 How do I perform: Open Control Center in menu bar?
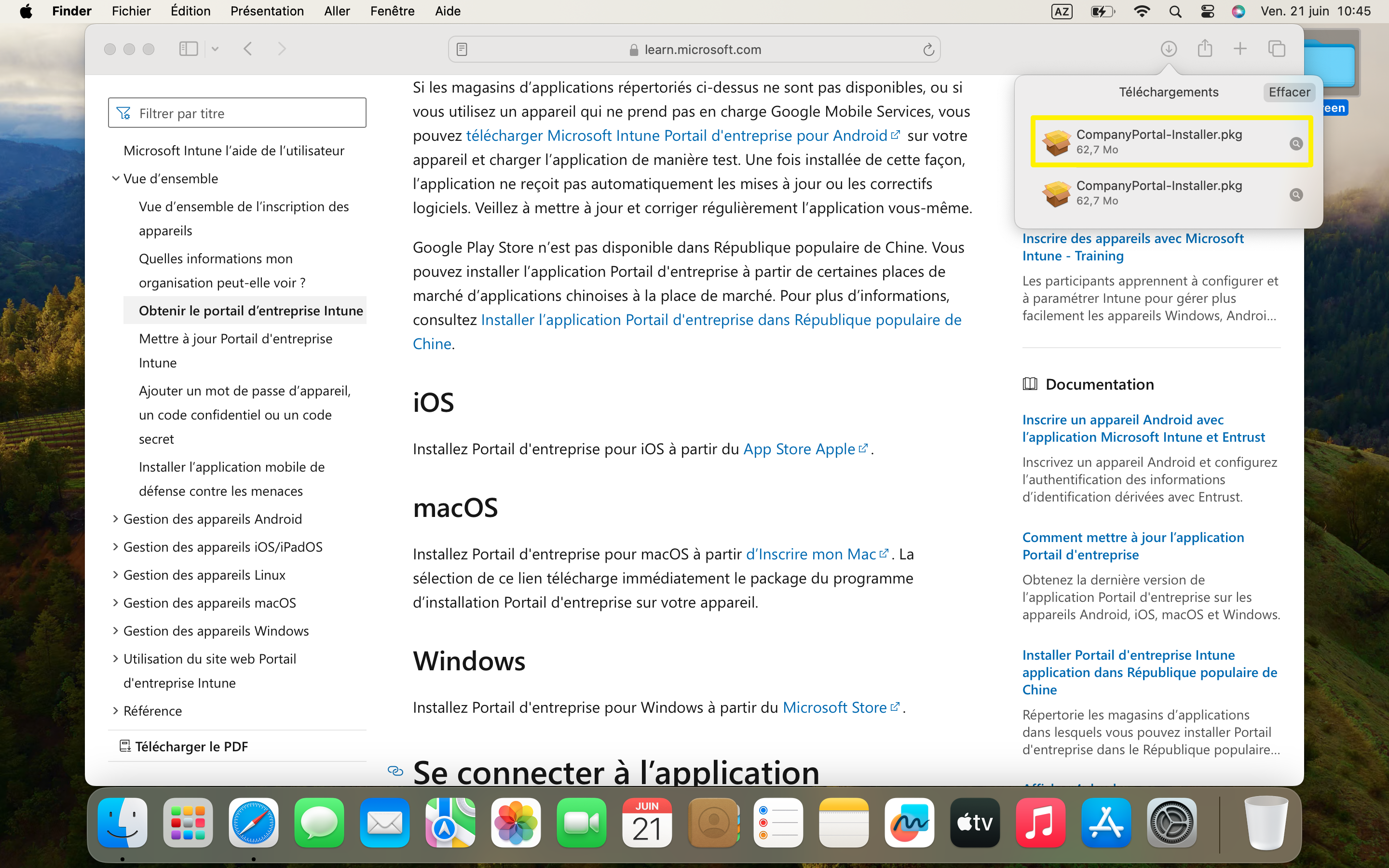pyautogui.click(x=1207, y=11)
